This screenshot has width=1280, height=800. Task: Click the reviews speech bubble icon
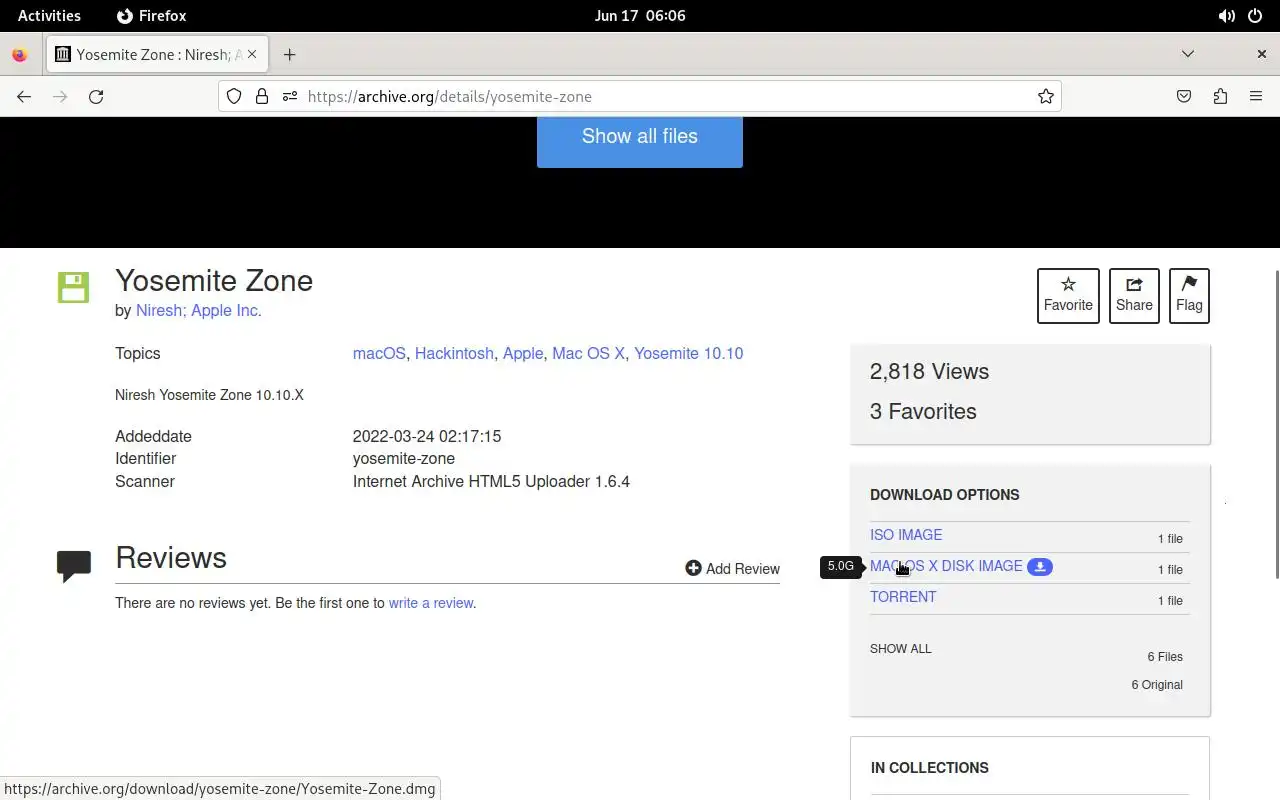pyautogui.click(x=74, y=566)
